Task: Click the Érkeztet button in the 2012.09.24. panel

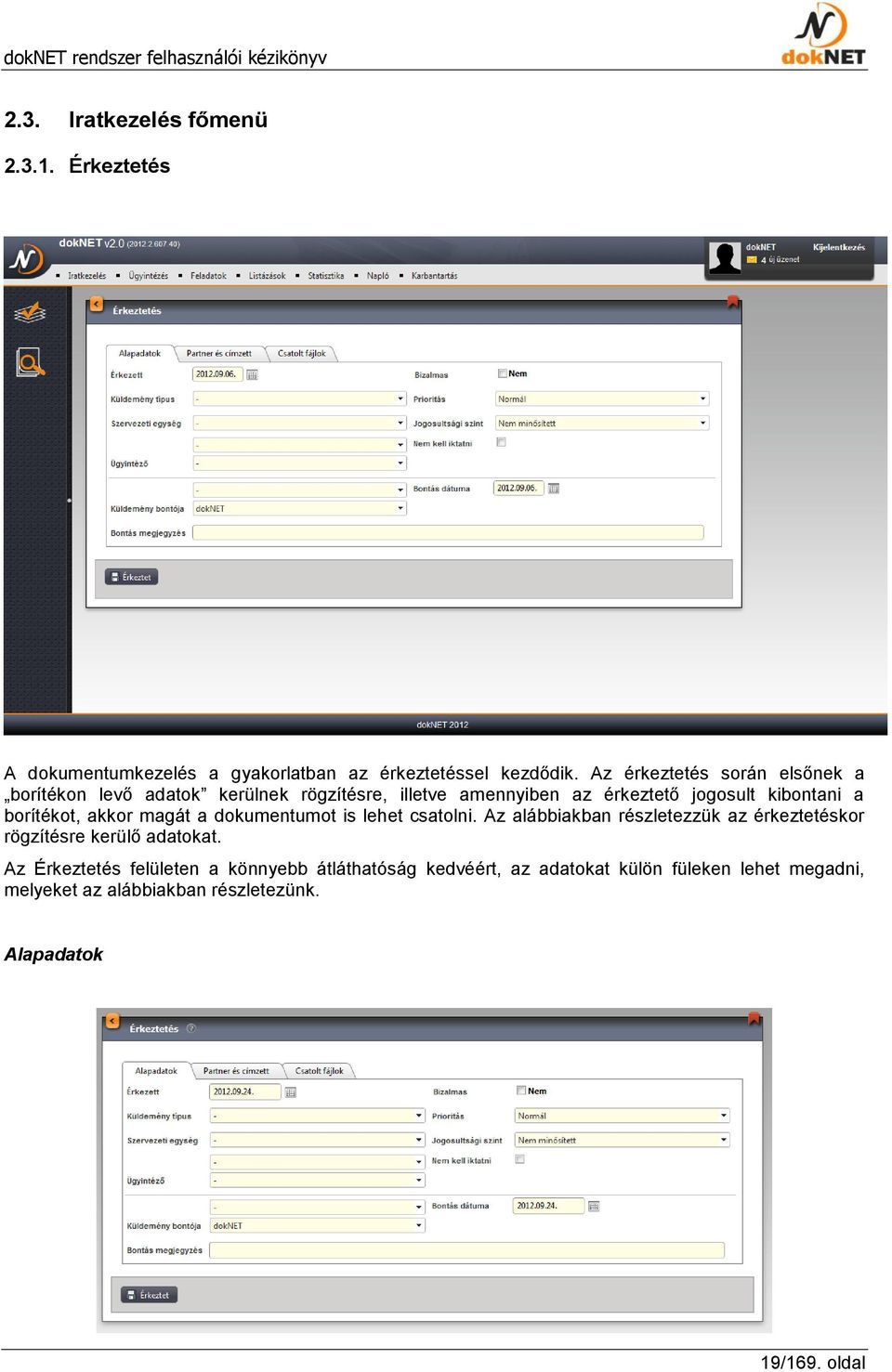Action: 149,1295
